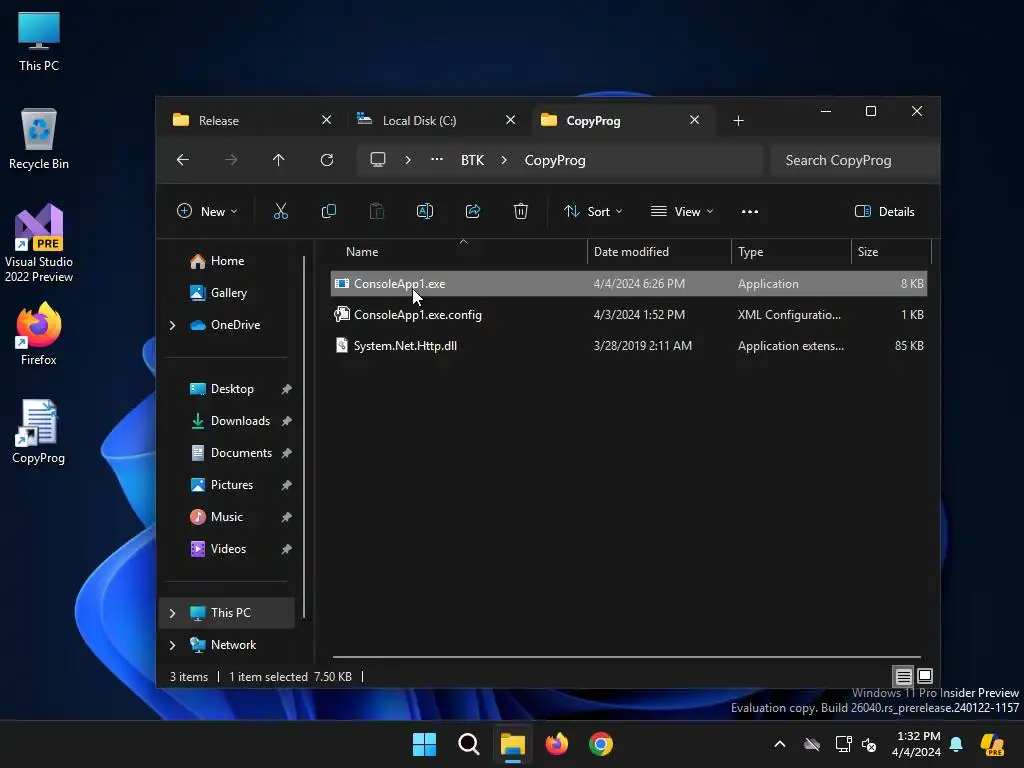Click chevron between BTK and CopyProg
Screen dimensions: 1024x768
coord(504,160)
